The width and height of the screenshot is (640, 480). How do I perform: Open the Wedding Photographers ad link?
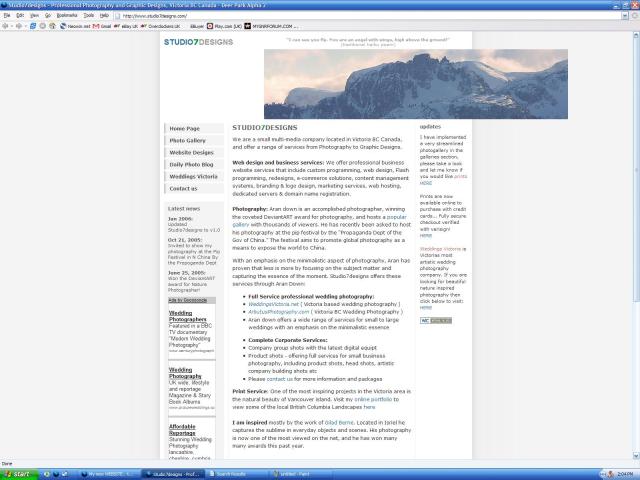[x=188, y=316]
